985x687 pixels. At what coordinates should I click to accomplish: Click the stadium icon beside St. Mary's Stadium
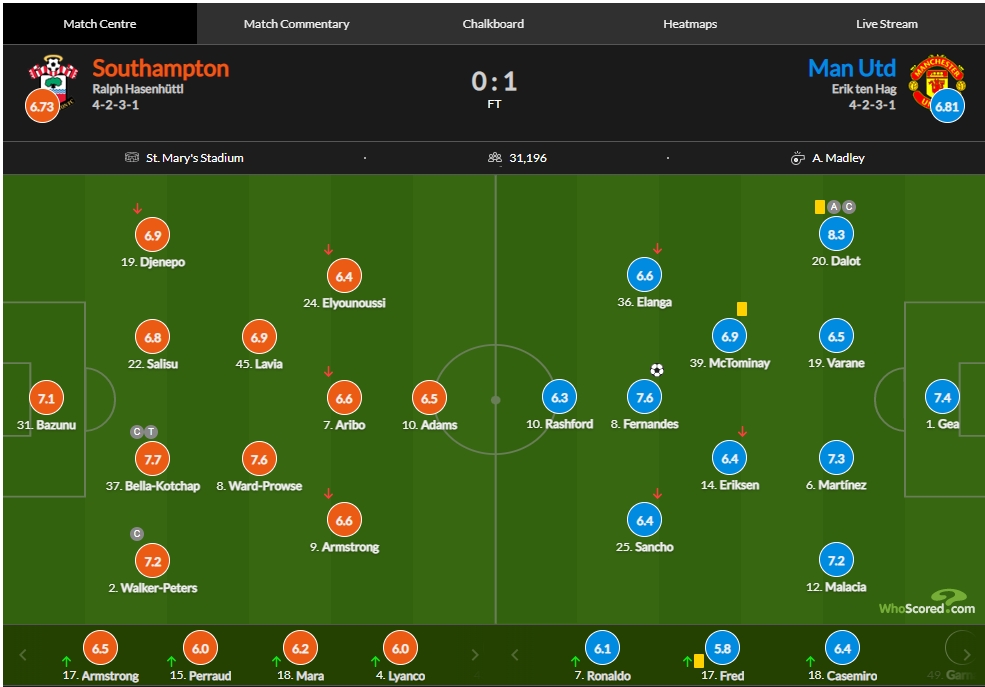coord(132,158)
